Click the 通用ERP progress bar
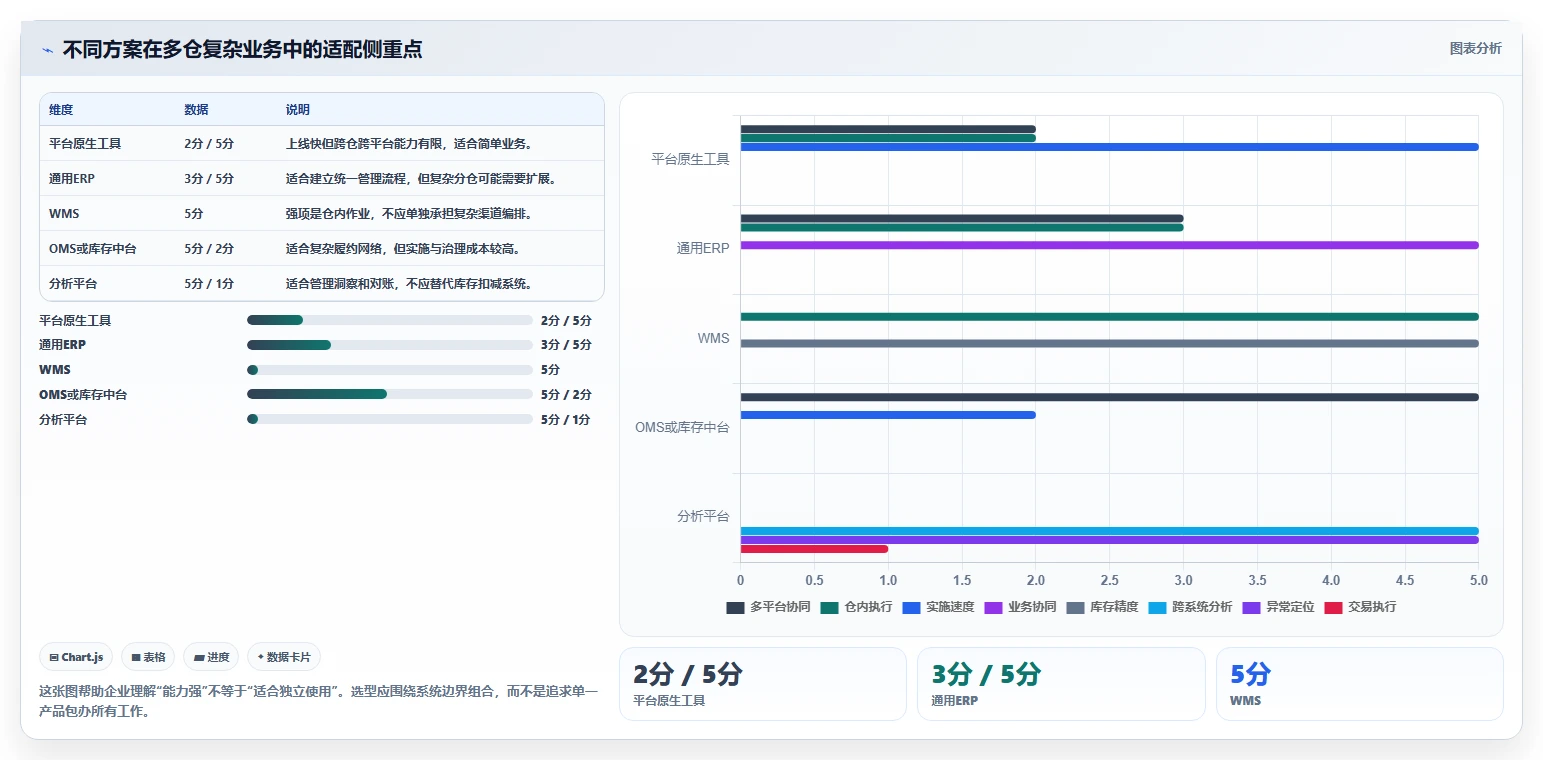 pos(390,345)
